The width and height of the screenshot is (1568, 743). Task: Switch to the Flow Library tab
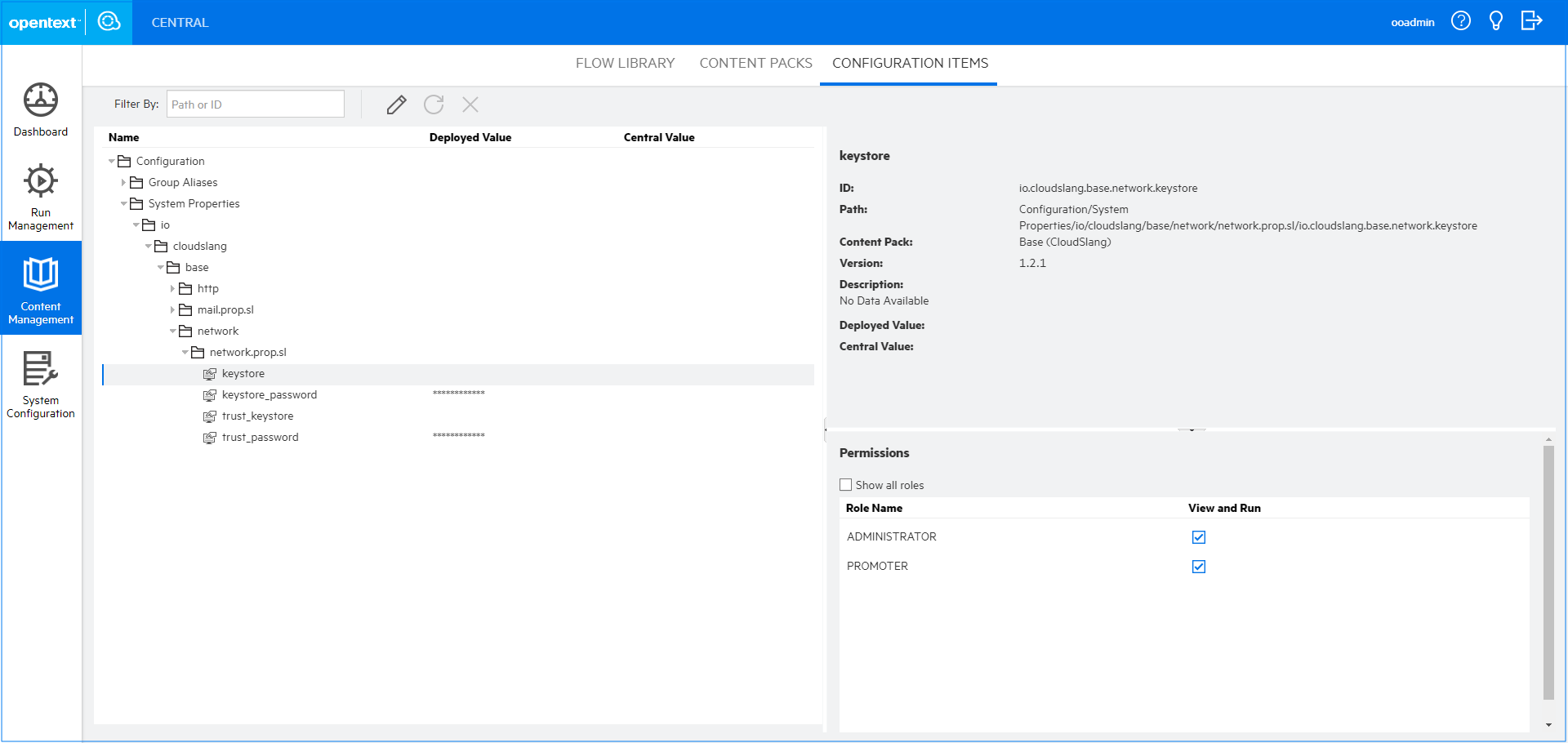tap(625, 63)
